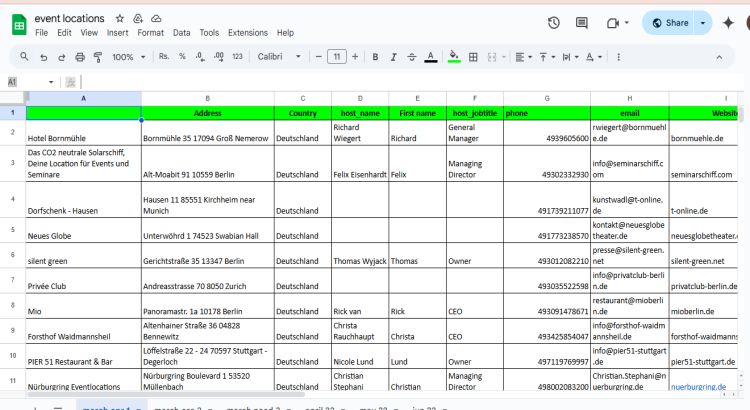The image size is (750, 410).
Task: Edit the font size field
Action: point(337,56)
